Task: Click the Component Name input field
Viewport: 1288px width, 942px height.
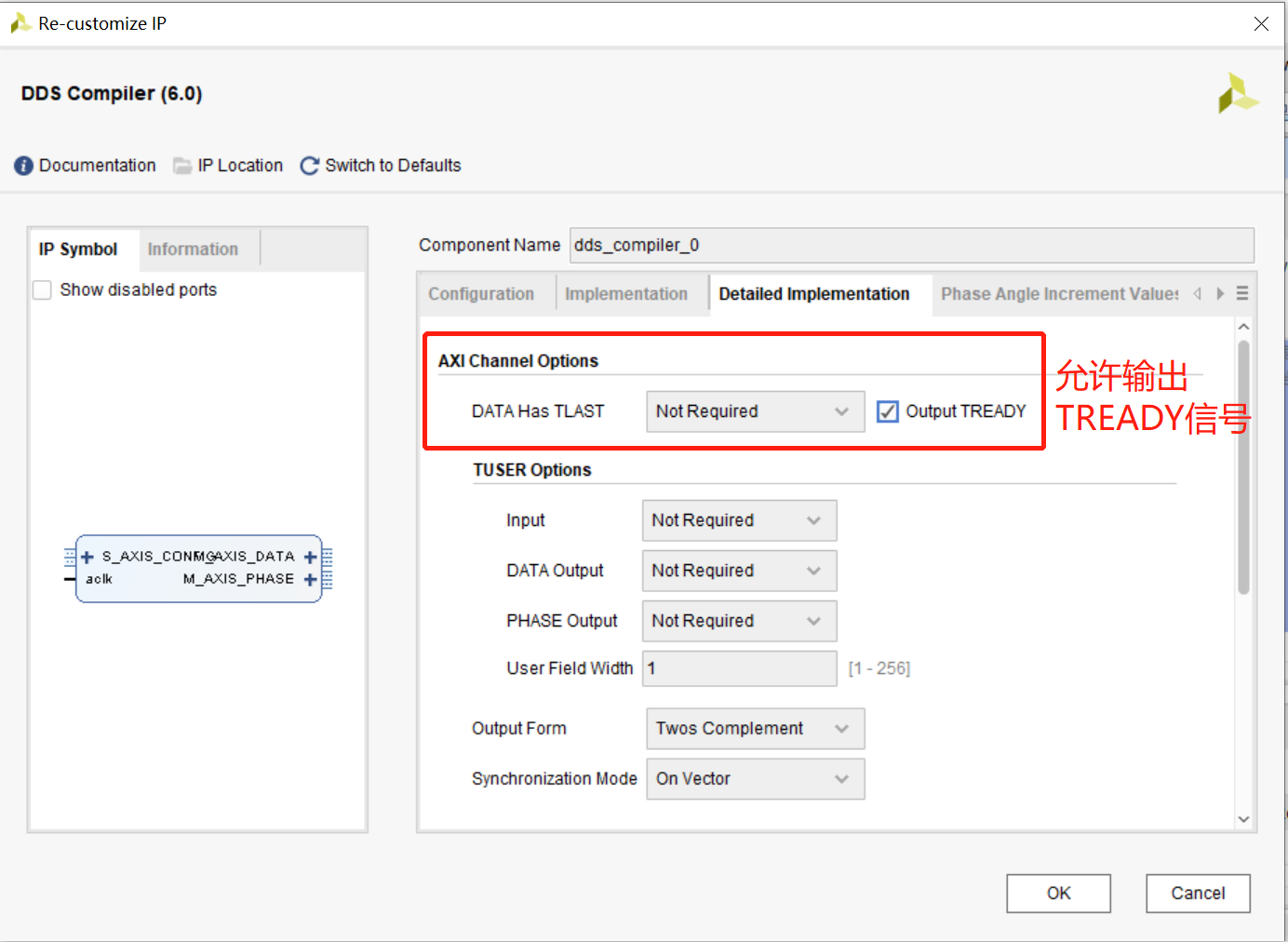Action: pos(912,246)
